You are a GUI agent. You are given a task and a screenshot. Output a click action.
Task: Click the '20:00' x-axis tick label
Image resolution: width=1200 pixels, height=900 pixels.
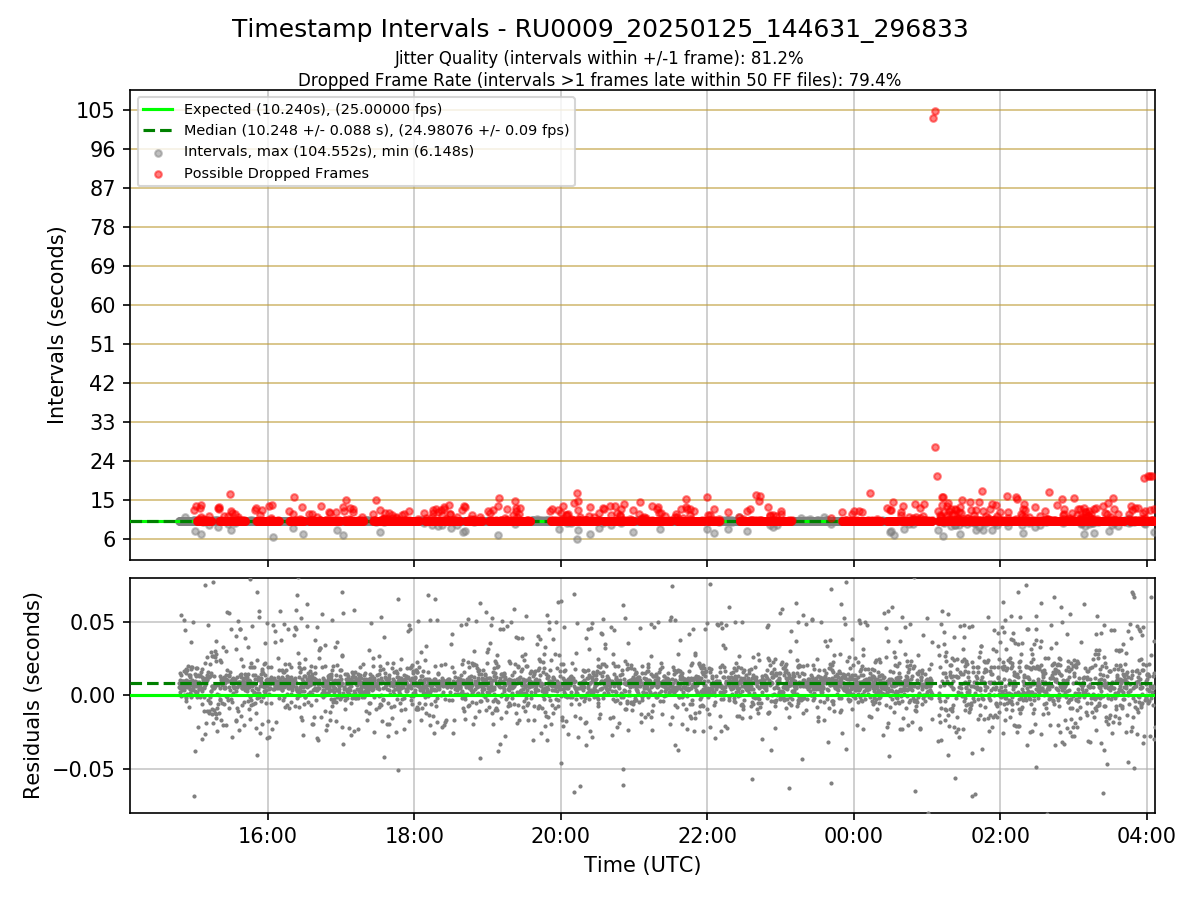(x=561, y=836)
